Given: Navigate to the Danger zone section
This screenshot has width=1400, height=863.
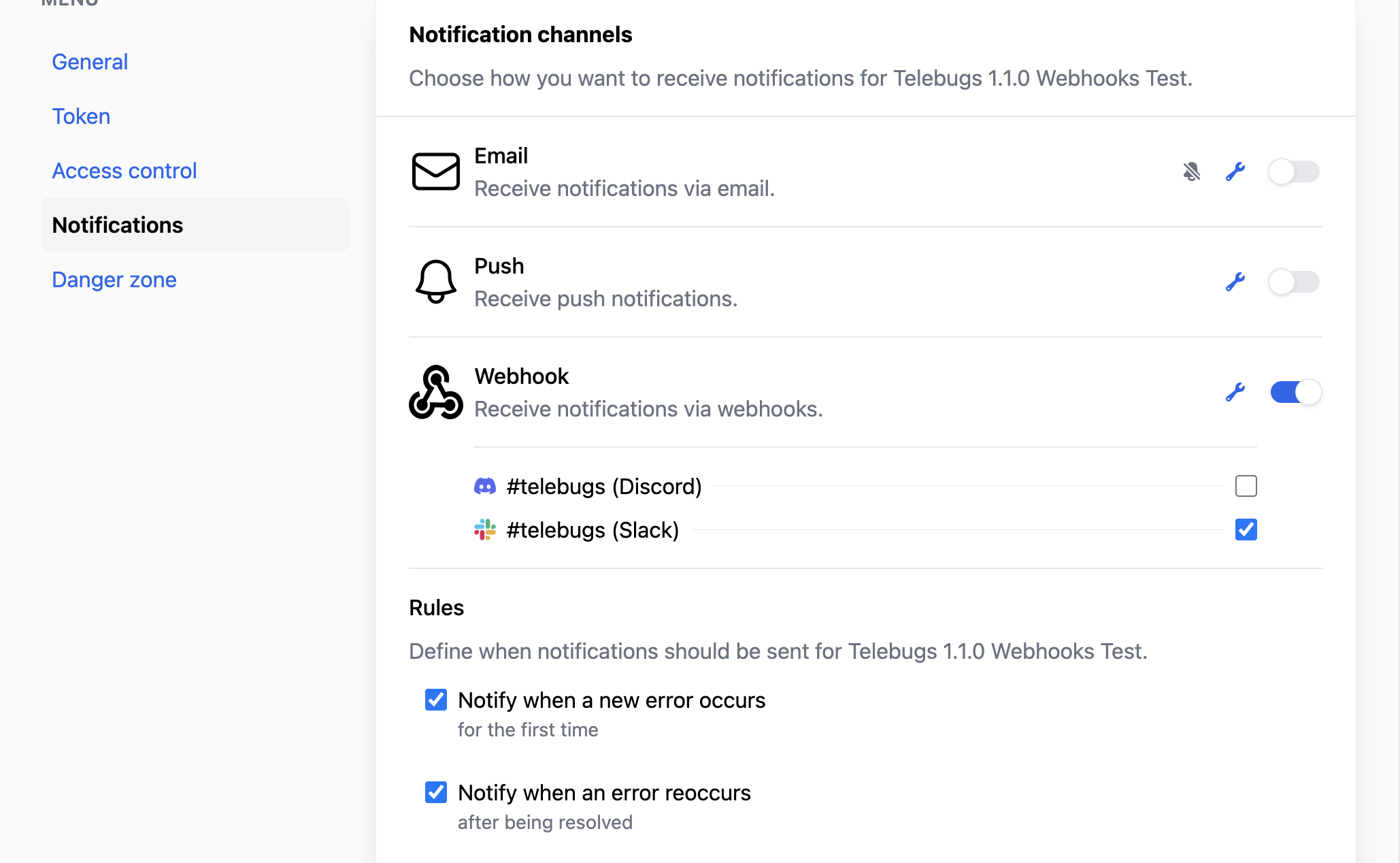Looking at the screenshot, I should pyautogui.click(x=114, y=279).
